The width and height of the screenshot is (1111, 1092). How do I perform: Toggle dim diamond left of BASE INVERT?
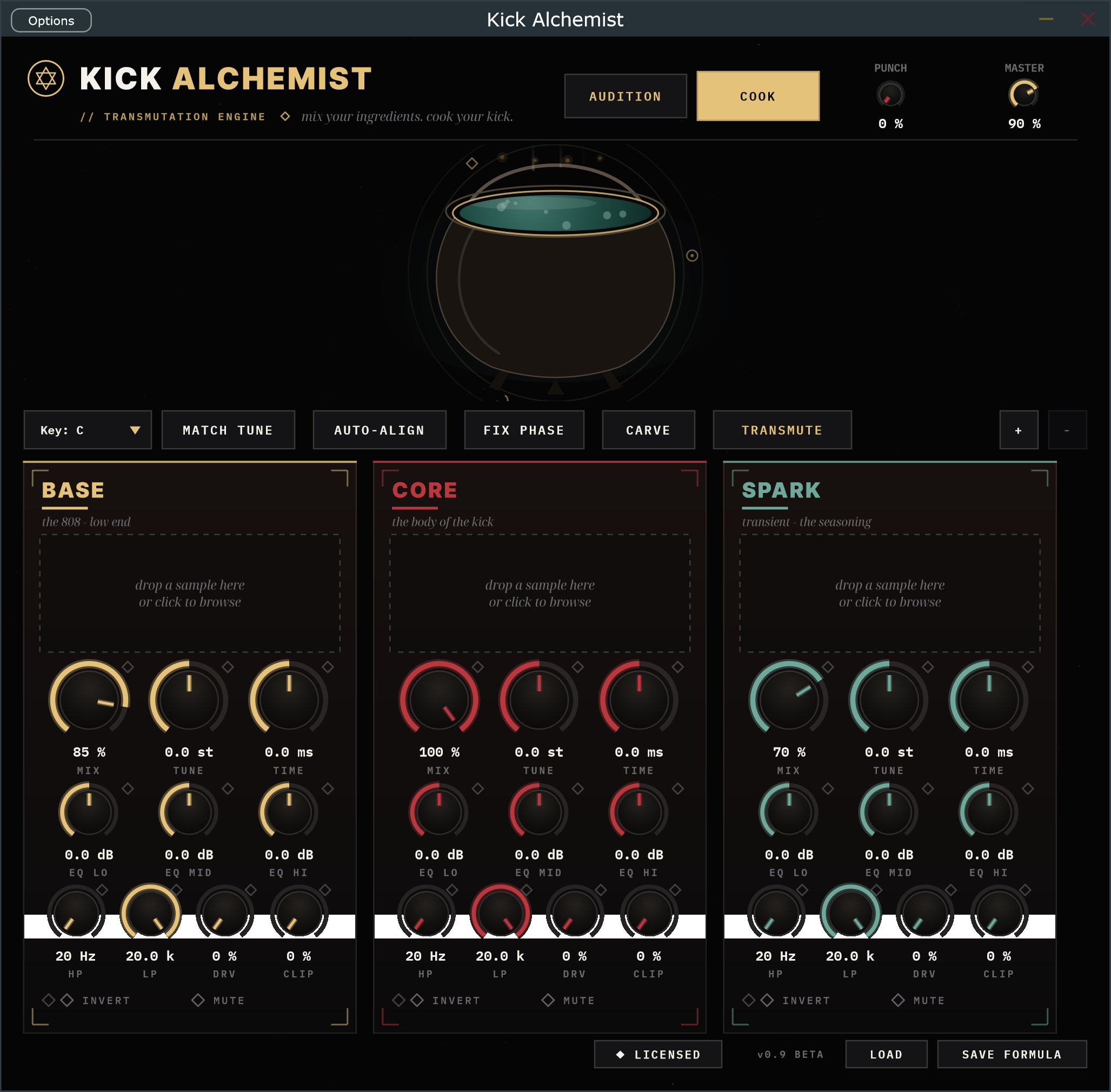pos(49,1000)
